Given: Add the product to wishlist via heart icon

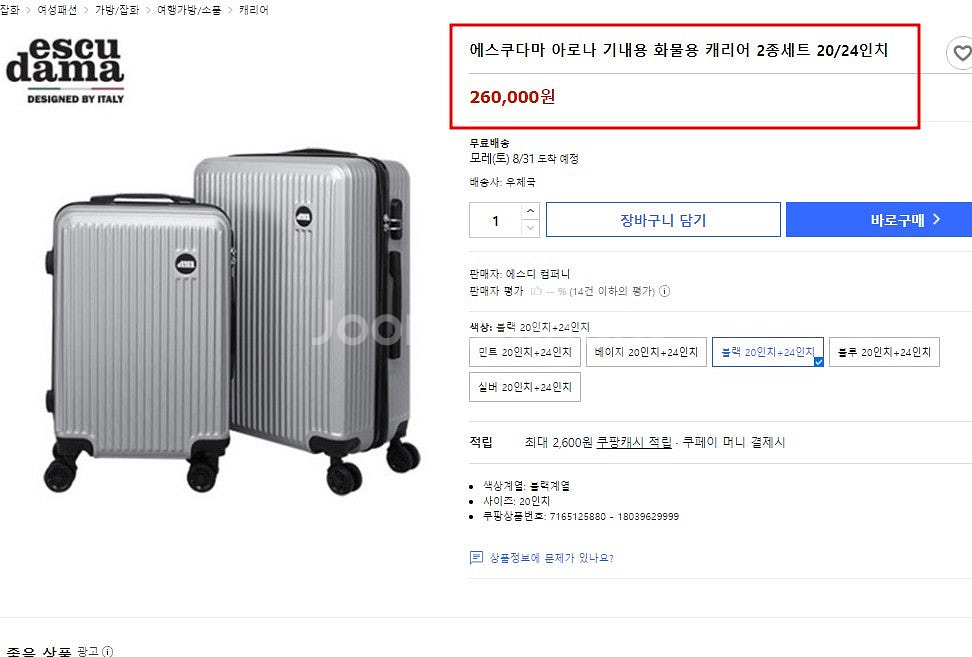Looking at the screenshot, I should (x=961, y=52).
